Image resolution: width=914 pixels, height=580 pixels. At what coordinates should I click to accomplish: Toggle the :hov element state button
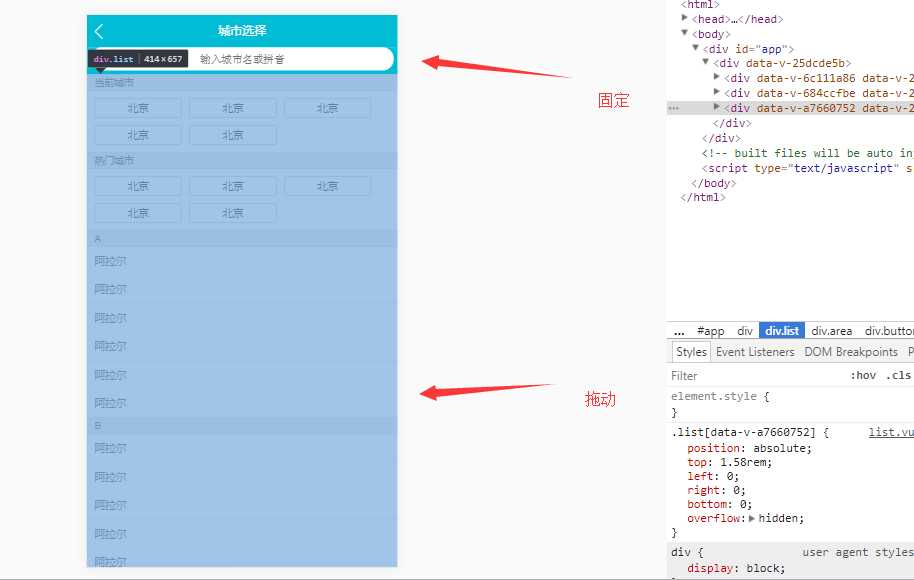pos(863,376)
